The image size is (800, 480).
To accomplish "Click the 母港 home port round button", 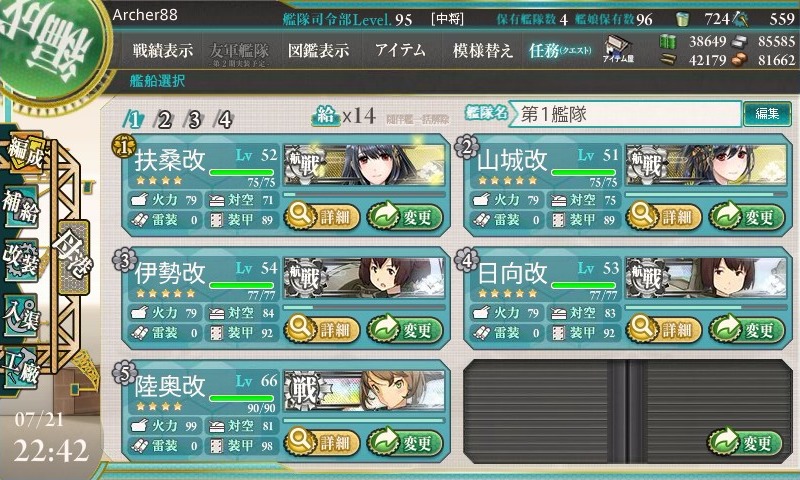I will [74, 257].
